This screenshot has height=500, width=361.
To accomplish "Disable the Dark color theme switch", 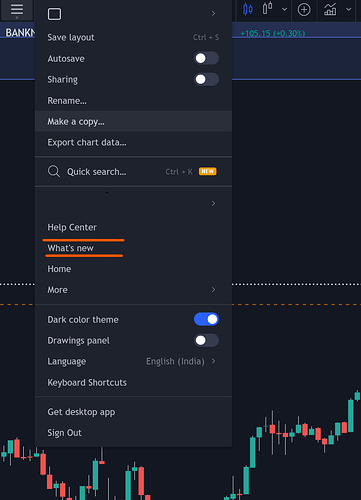I will pyautogui.click(x=206, y=319).
